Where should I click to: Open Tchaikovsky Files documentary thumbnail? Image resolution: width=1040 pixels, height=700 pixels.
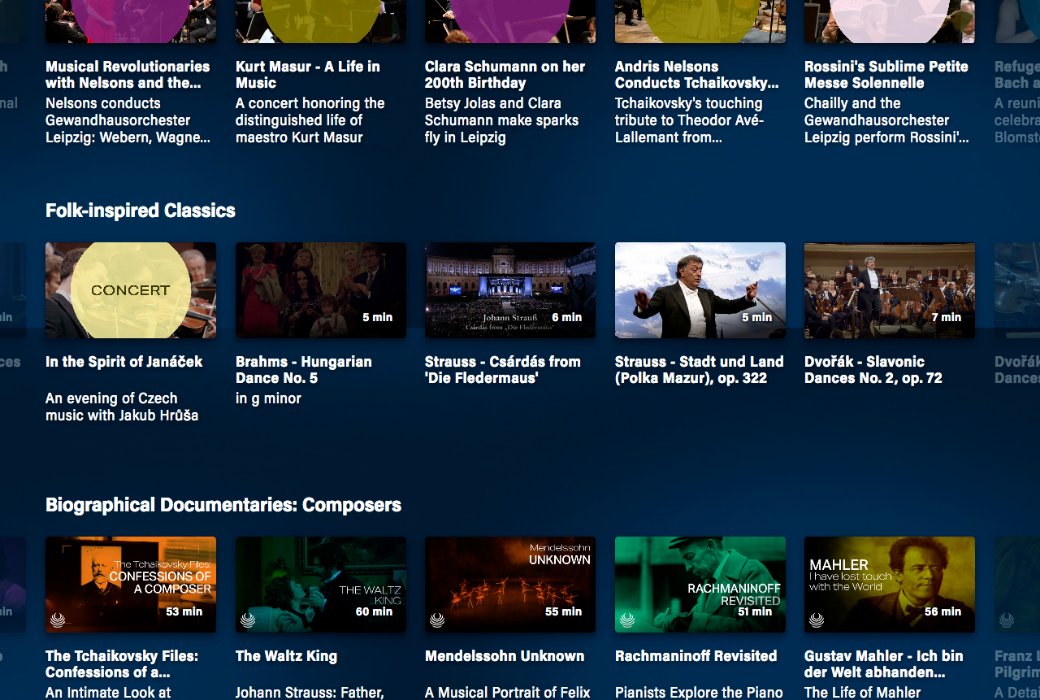[x=131, y=585]
